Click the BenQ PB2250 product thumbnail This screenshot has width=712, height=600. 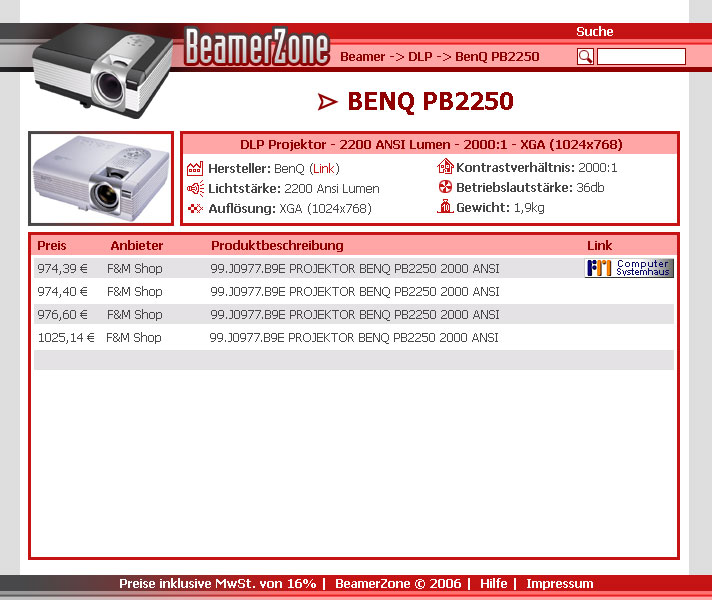coord(101,179)
